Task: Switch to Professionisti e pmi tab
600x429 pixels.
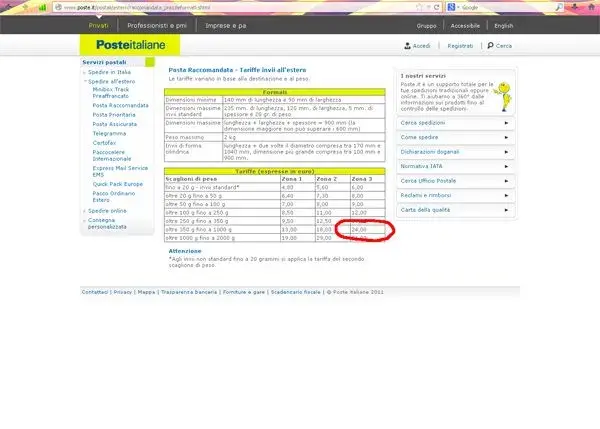Action: coord(157,26)
